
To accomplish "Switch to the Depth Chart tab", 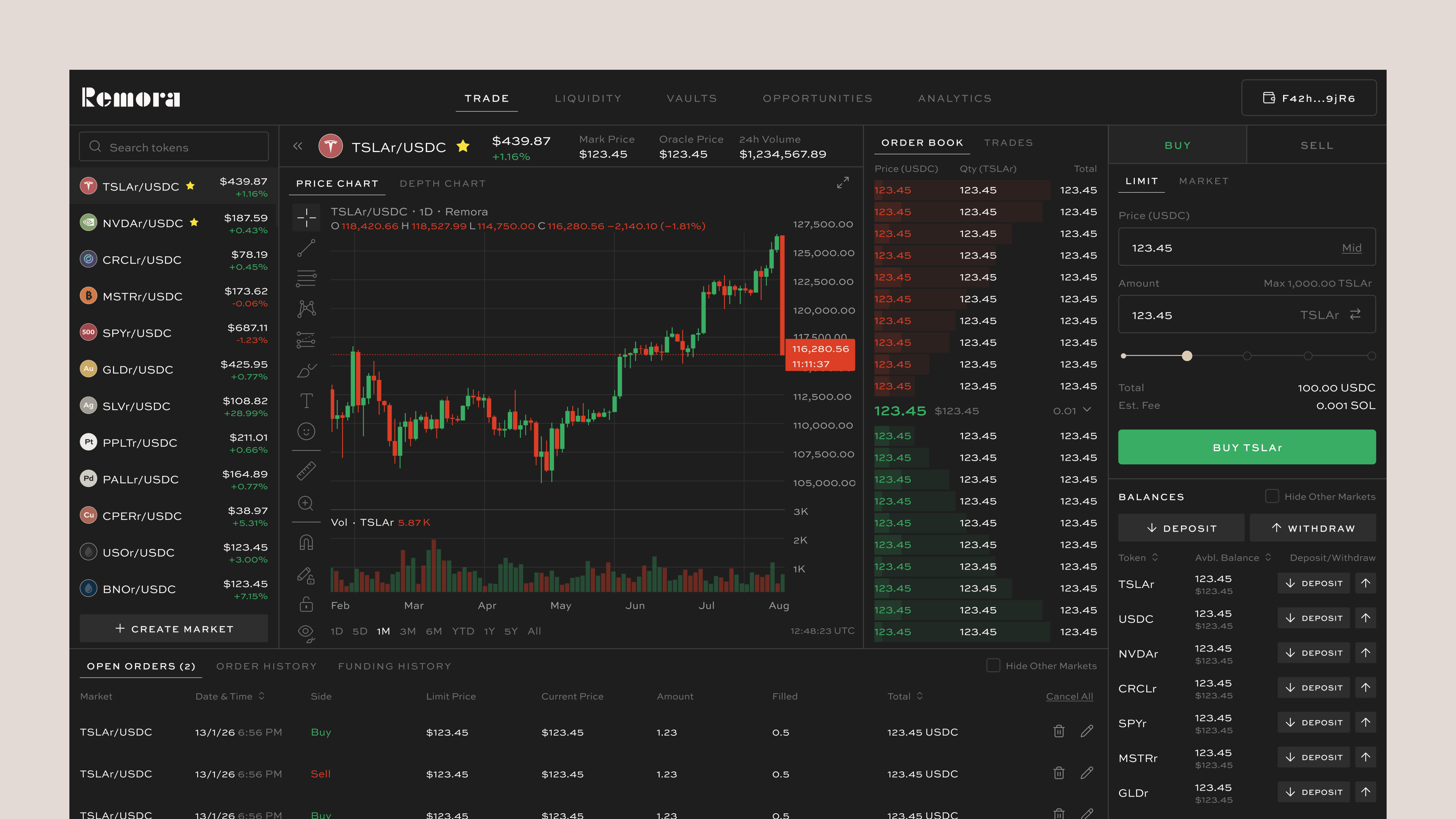I will [x=442, y=184].
